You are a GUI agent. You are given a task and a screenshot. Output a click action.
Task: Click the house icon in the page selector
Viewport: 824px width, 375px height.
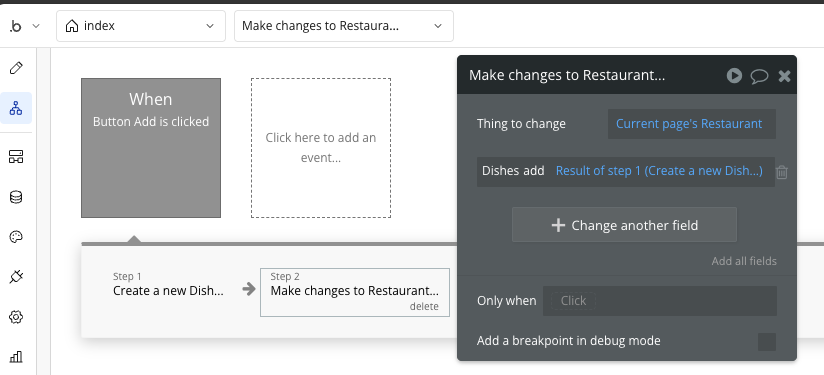pos(72,26)
